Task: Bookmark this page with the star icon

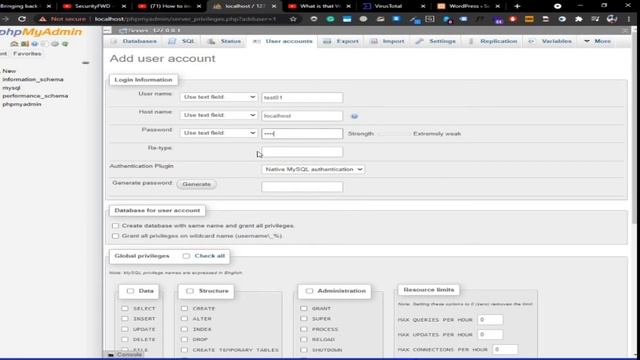Action: coord(293,19)
